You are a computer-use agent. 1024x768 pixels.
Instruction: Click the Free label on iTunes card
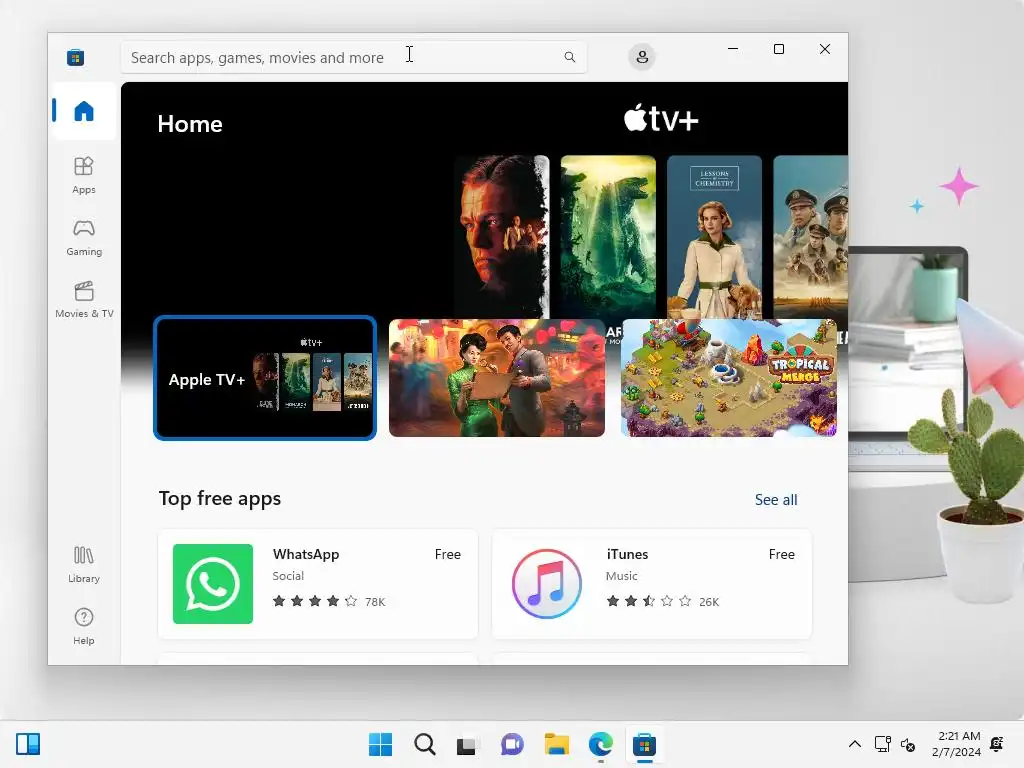pyautogui.click(x=781, y=554)
